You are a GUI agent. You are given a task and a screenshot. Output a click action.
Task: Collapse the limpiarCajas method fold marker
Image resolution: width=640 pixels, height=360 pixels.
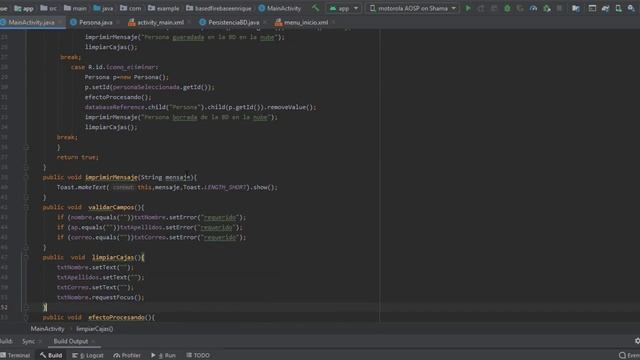[x=26, y=257]
